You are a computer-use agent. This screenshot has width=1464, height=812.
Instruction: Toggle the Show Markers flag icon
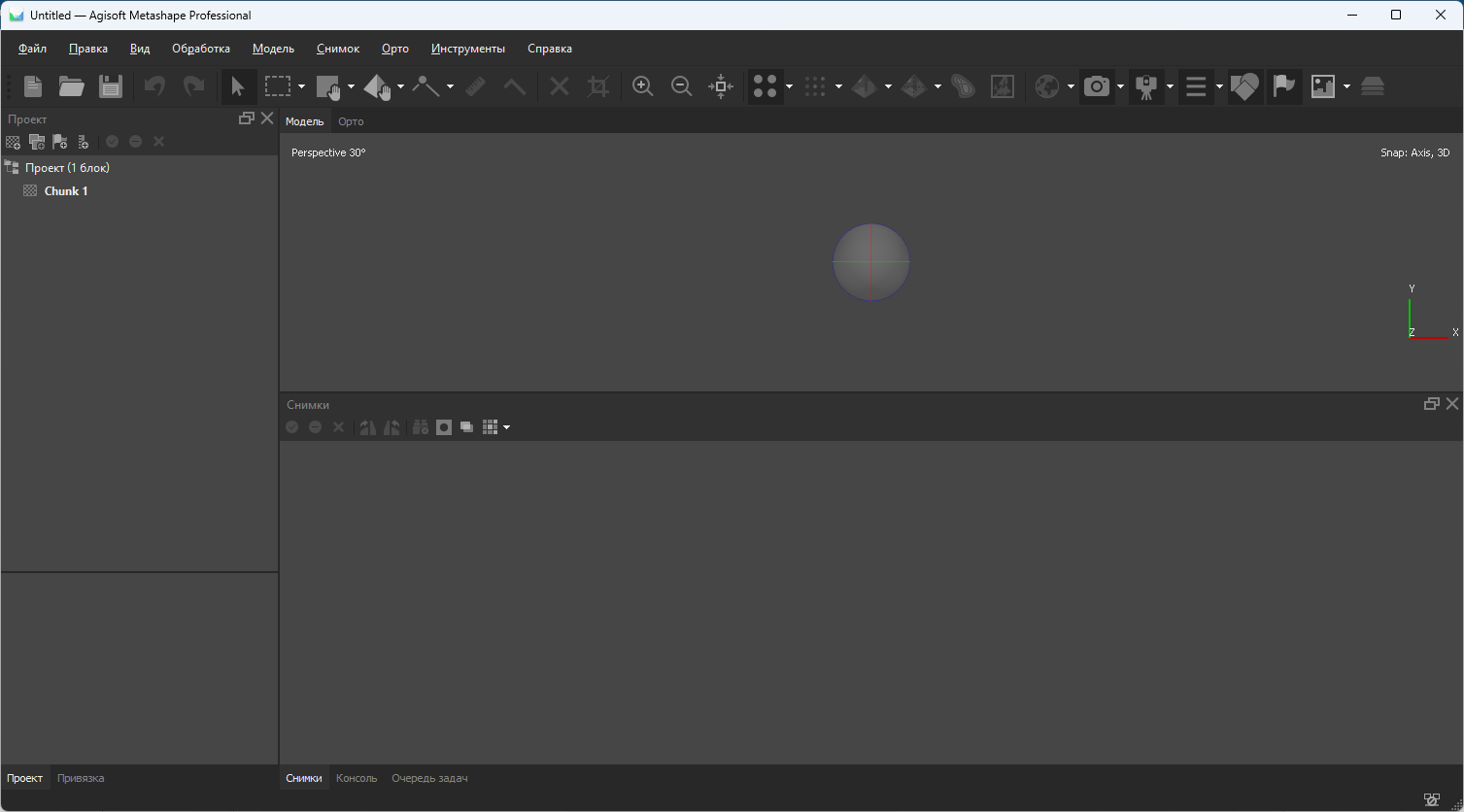coord(1284,86)
